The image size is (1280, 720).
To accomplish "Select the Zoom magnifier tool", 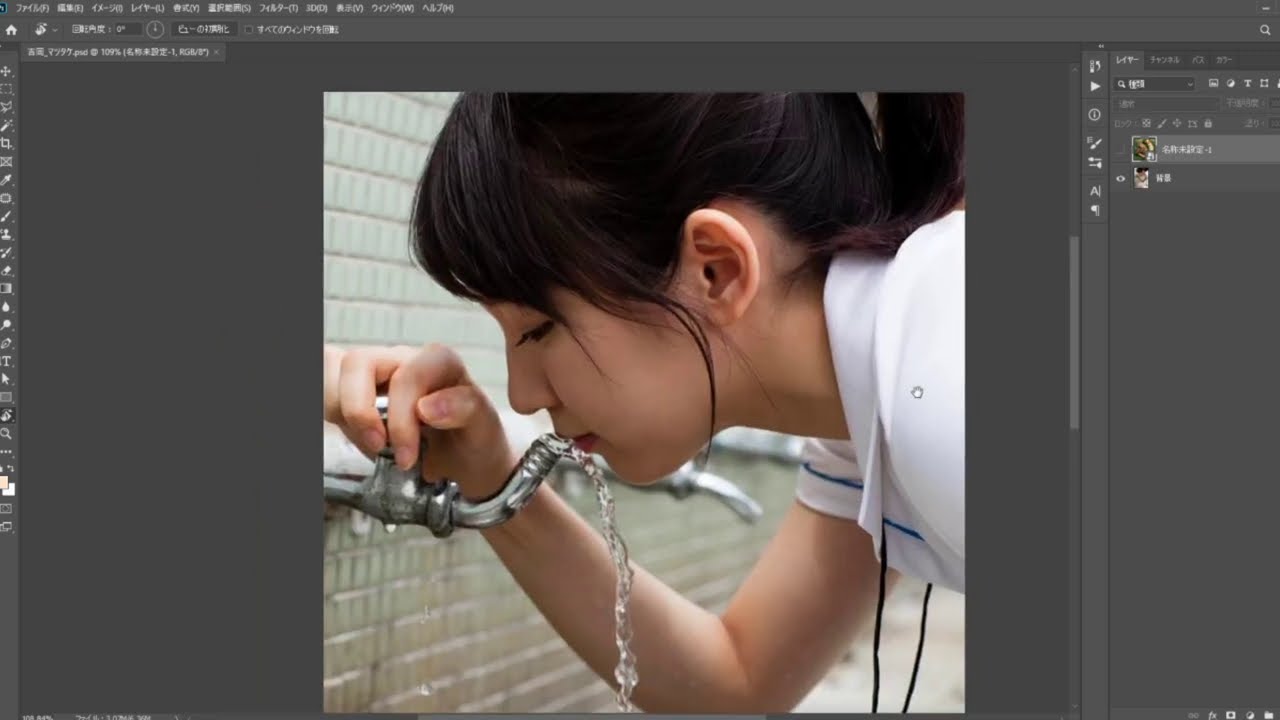I will (x=7, y=433).
